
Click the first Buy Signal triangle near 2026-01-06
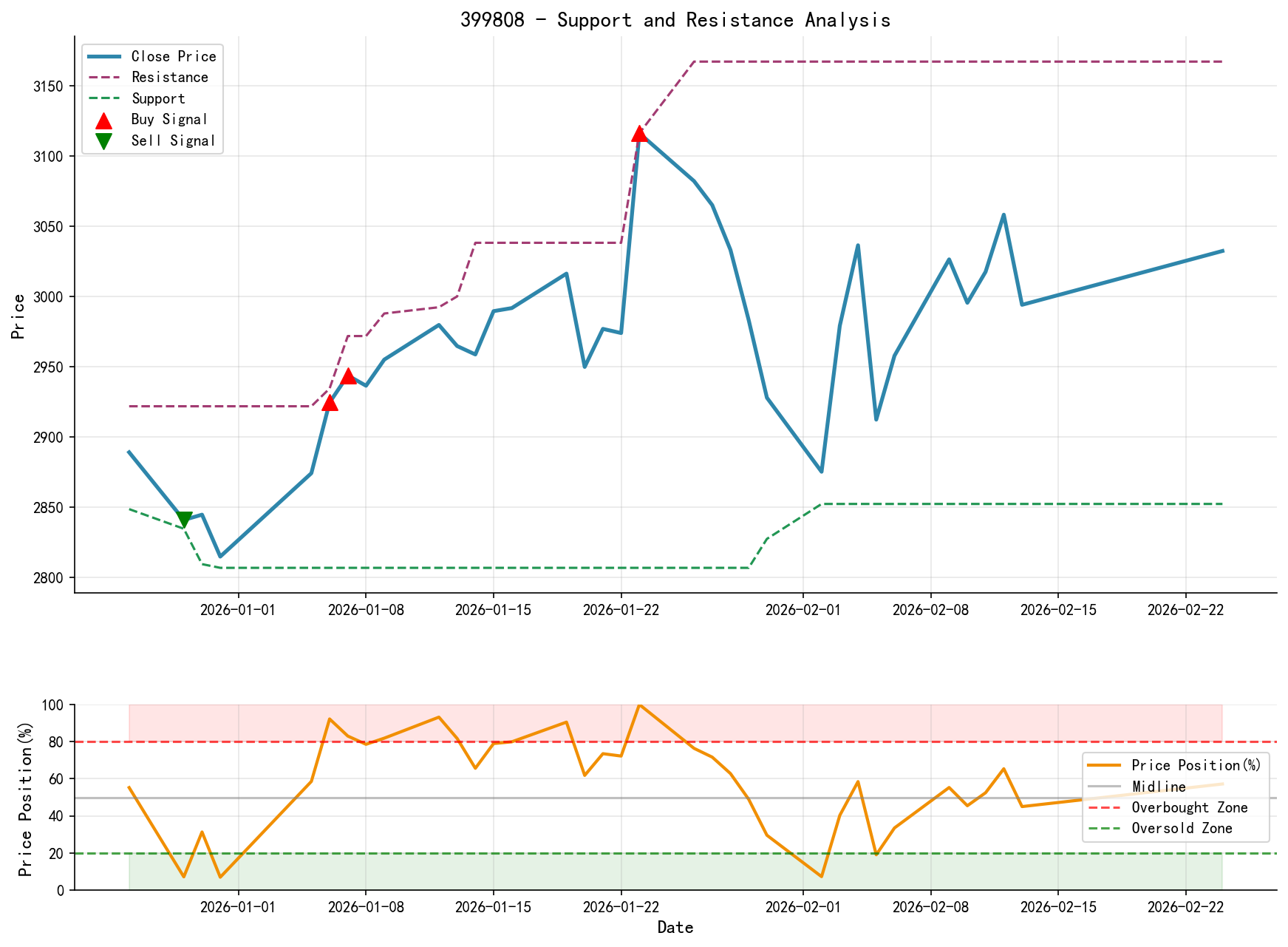click(330, 404)
